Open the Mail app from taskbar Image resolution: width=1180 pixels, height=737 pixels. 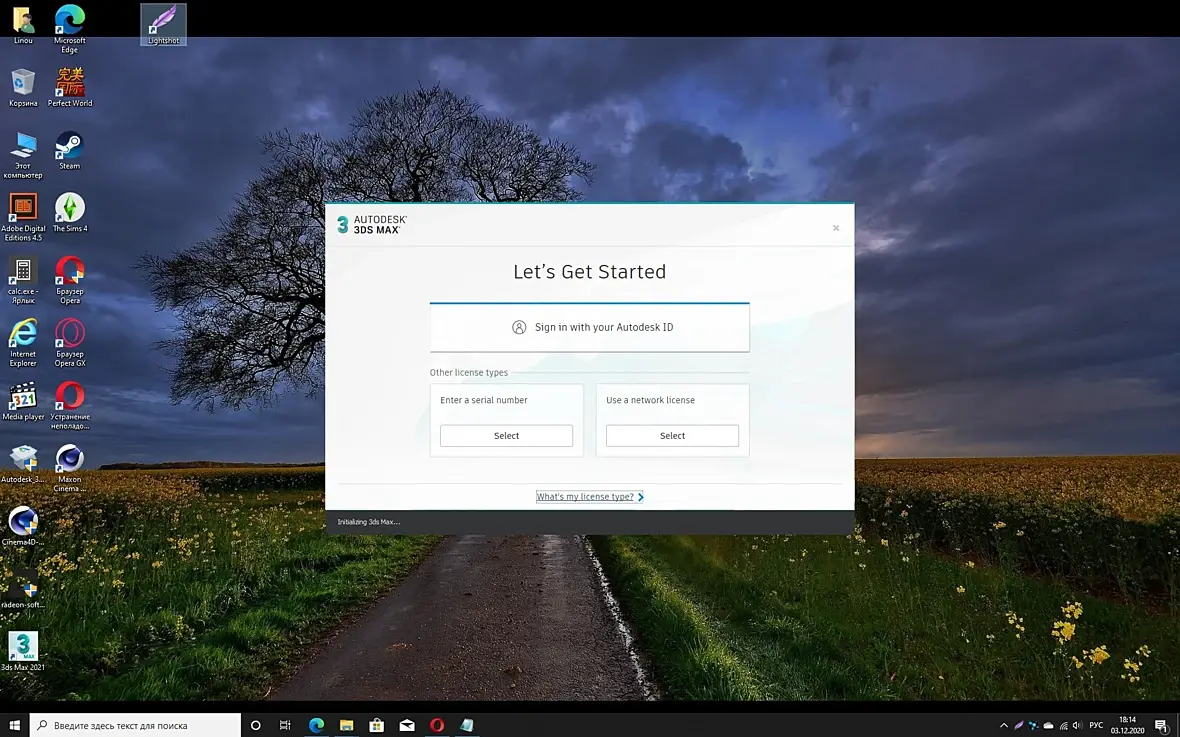point(406,725)
